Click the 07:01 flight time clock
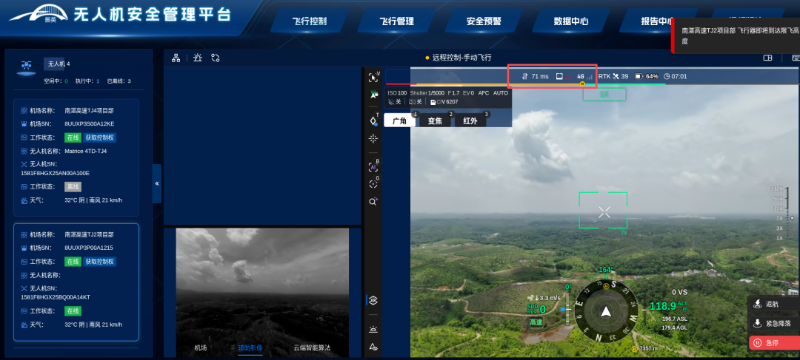 [x=676, y=76]
